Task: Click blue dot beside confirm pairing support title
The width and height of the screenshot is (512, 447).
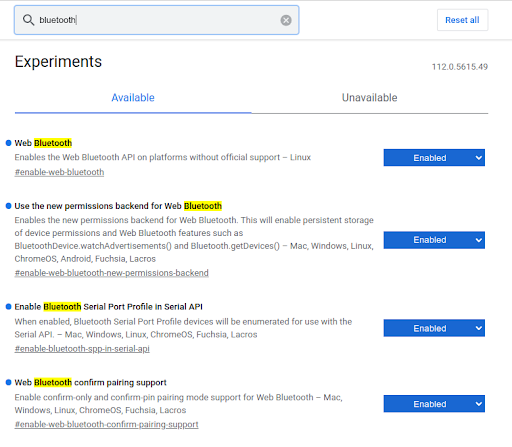Action: (x=9, y=382)
